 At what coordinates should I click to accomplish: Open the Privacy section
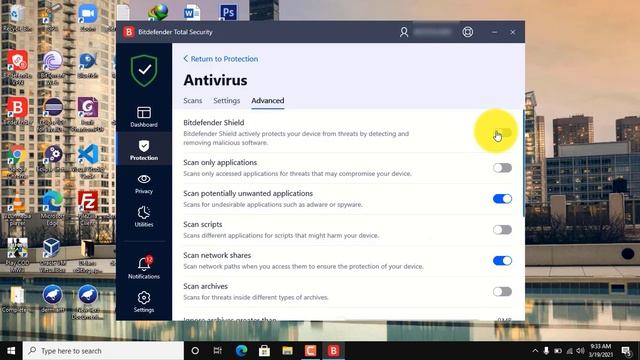[144, 183]
